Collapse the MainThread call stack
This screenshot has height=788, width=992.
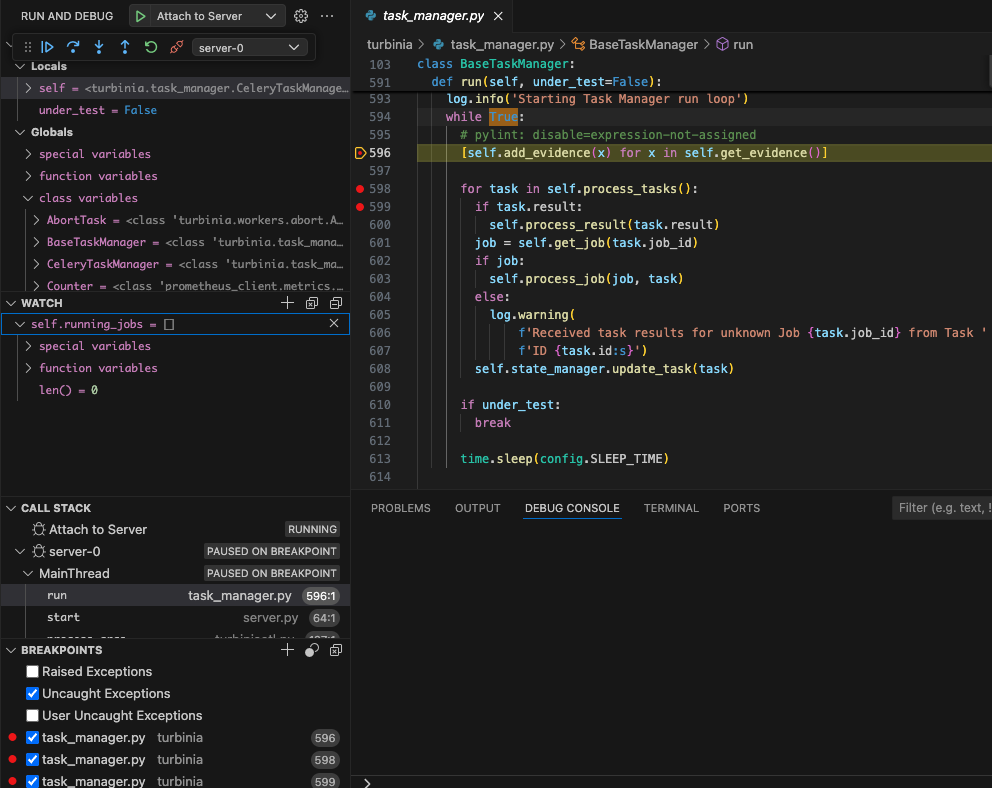click(28, 574)
